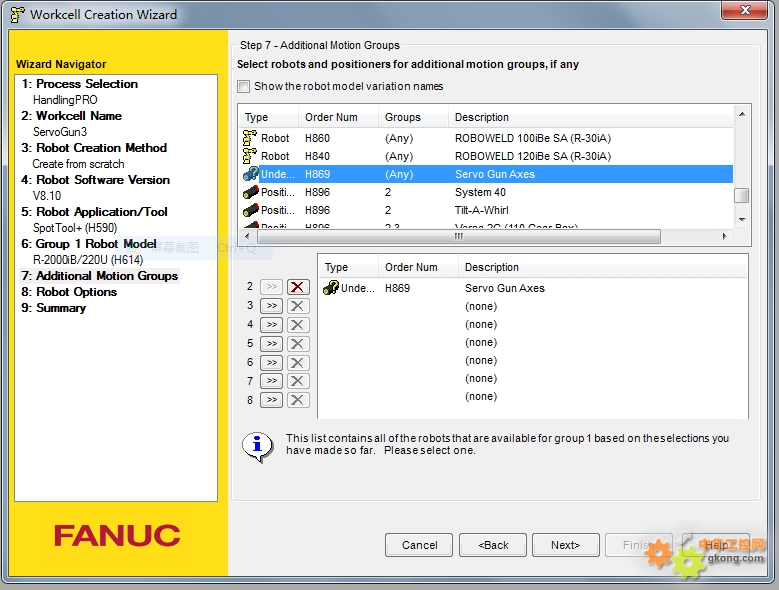Click the blue information icon
Viewport: 779px width, 590px height.
pyautogui.click(x=257, y=445)
